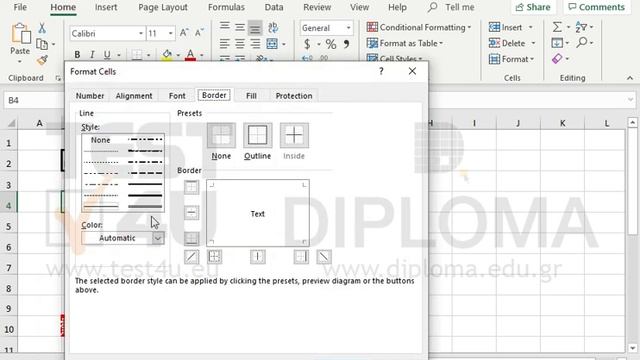
Task: Open the Color dropdown showing Automatic
Action: click(x=123, y=238)
